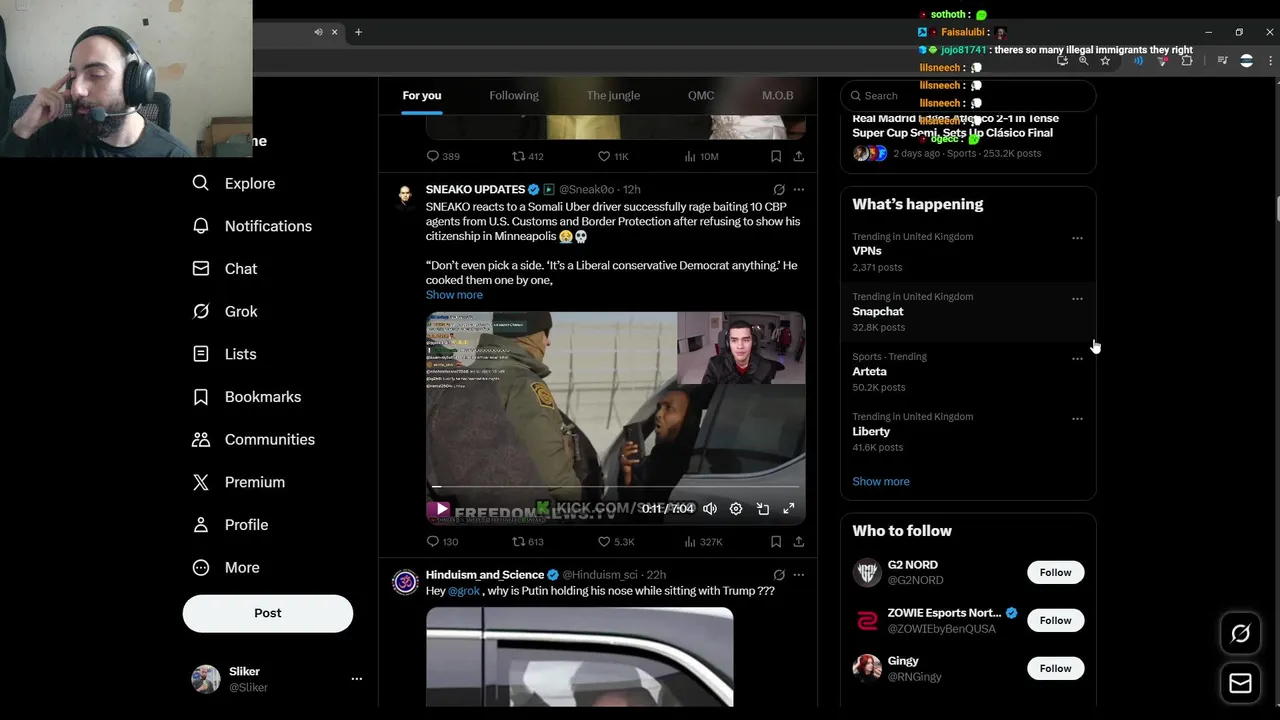The image size is (1280, 720).
Task: Close the current browser tab
Action: 334,32
